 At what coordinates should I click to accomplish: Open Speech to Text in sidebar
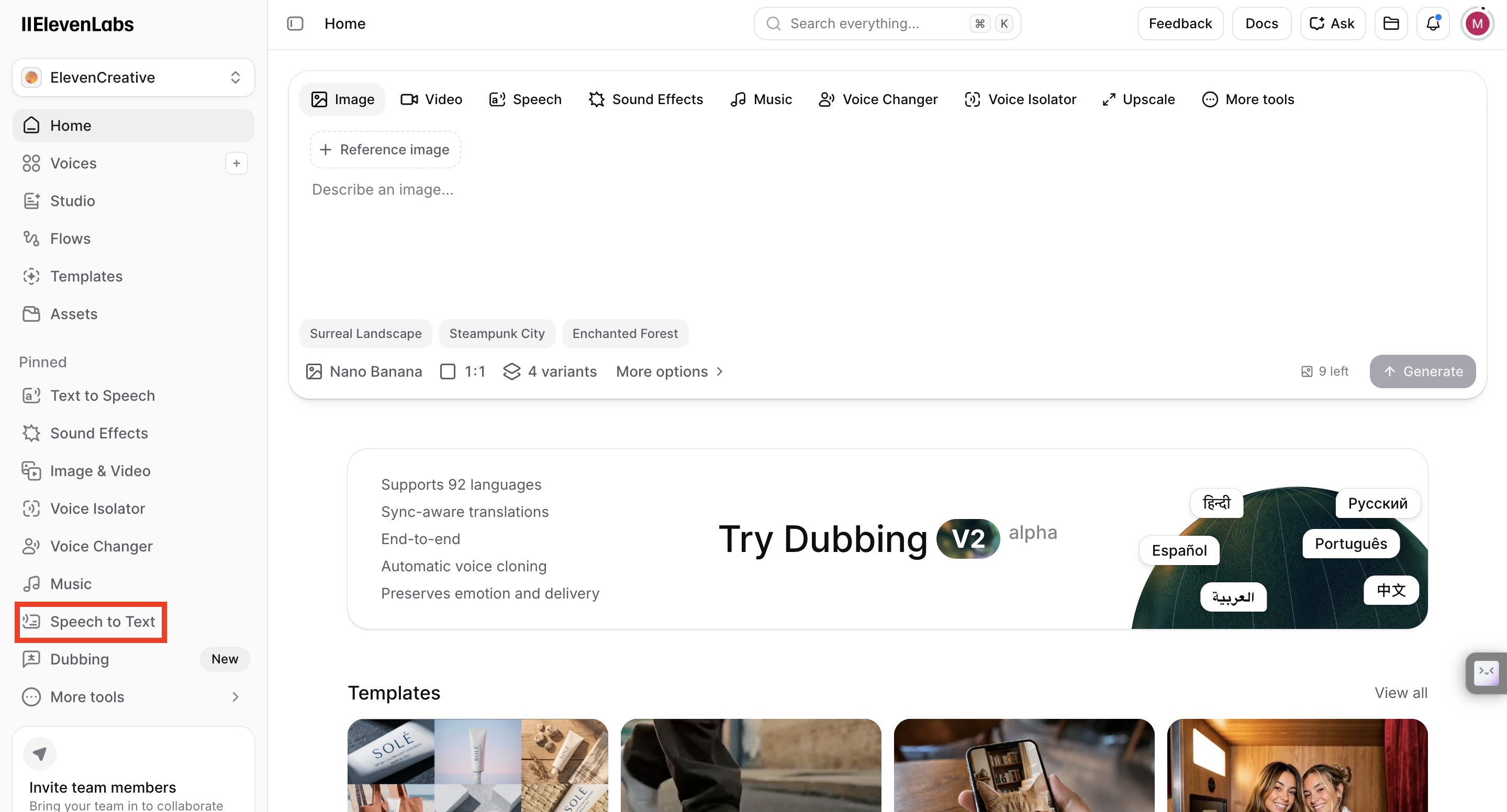91,622
